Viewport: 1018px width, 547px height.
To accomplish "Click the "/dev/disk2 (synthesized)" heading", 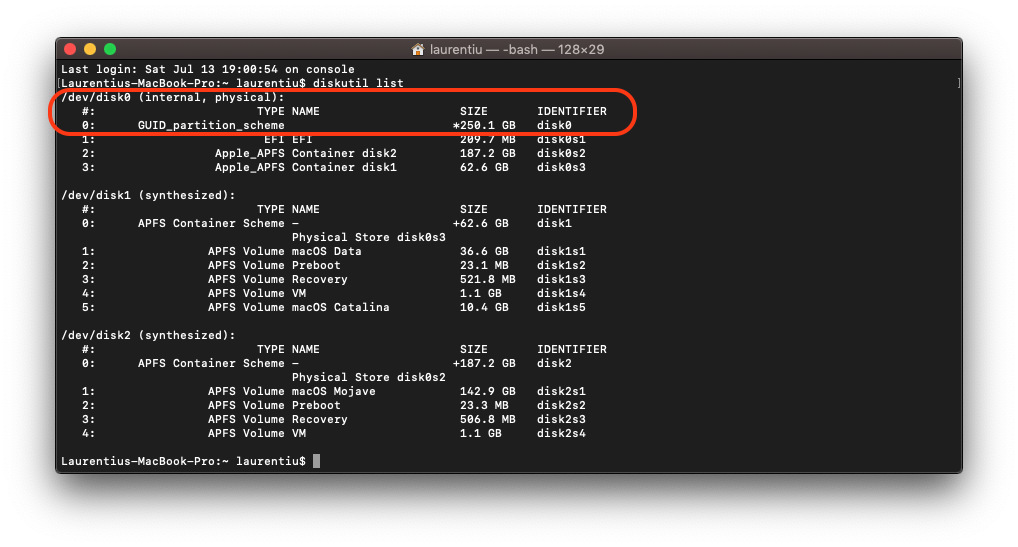I will click(148, 335).
